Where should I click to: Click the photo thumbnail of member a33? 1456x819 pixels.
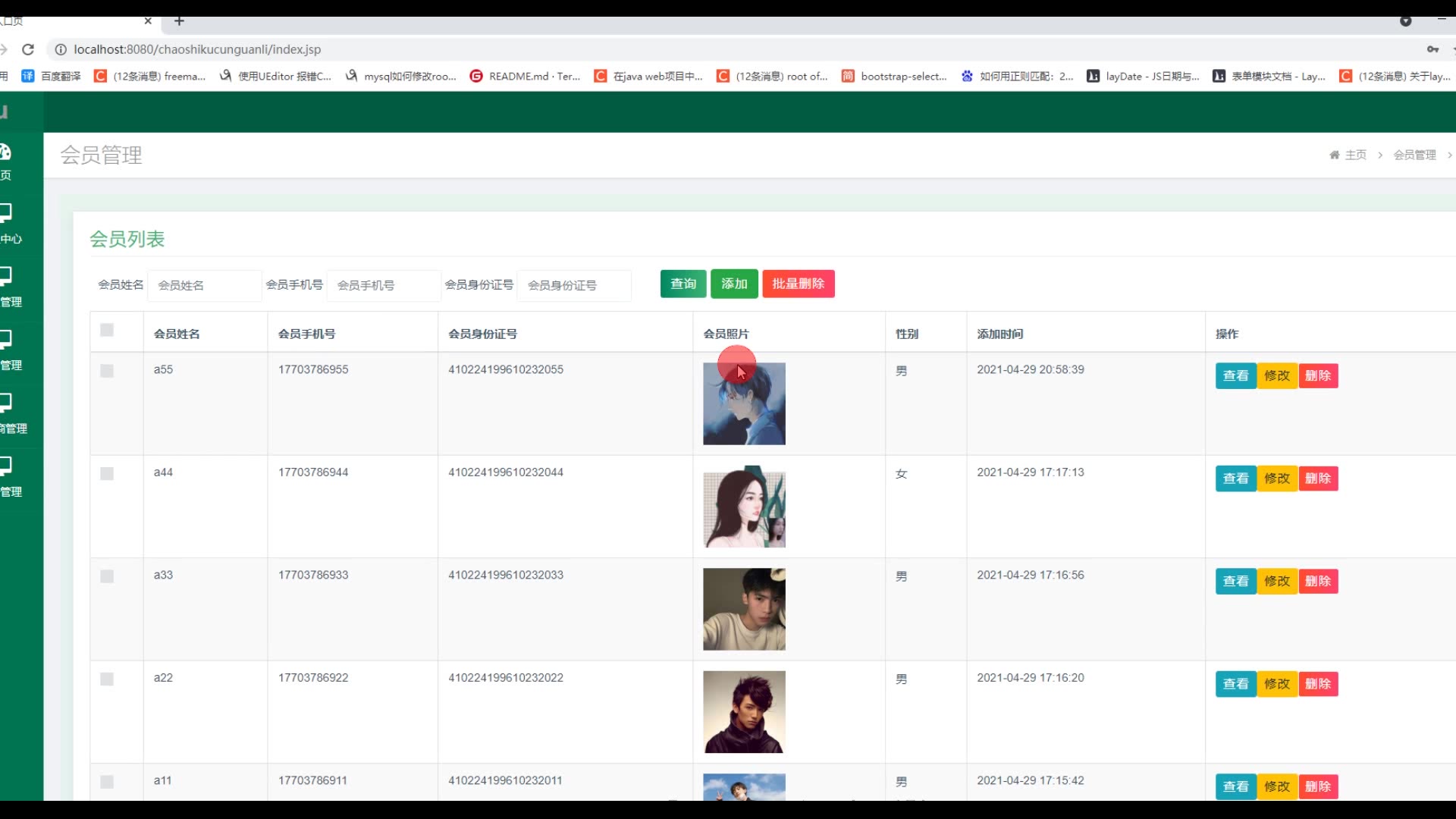coord(744,609)
